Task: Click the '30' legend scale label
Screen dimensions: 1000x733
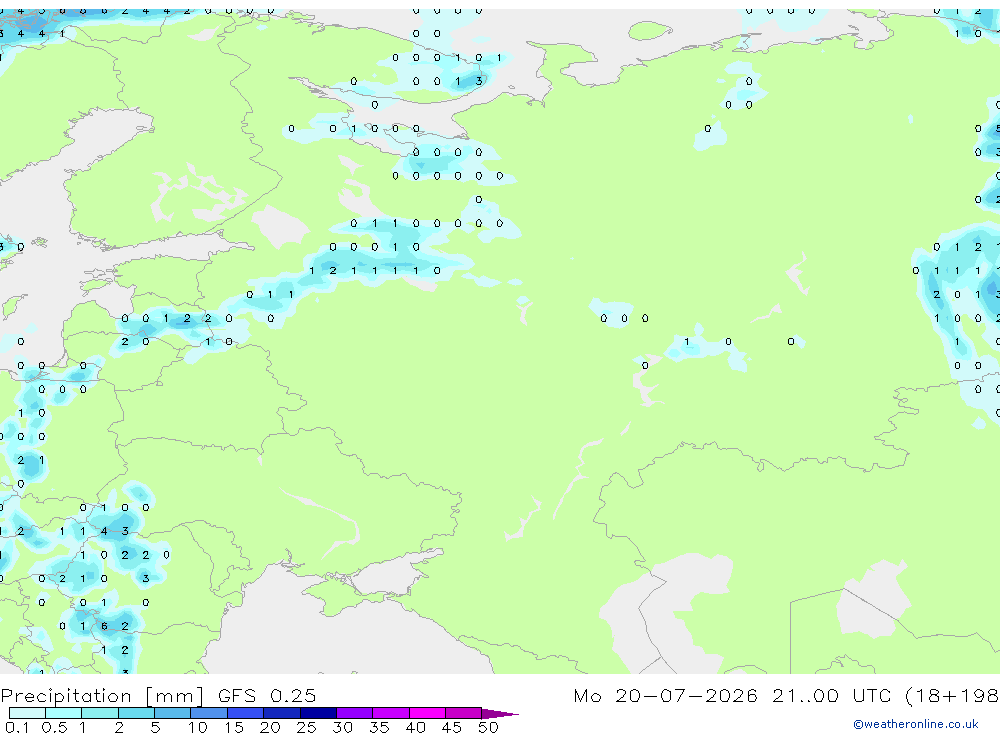Action: point(343,727)
